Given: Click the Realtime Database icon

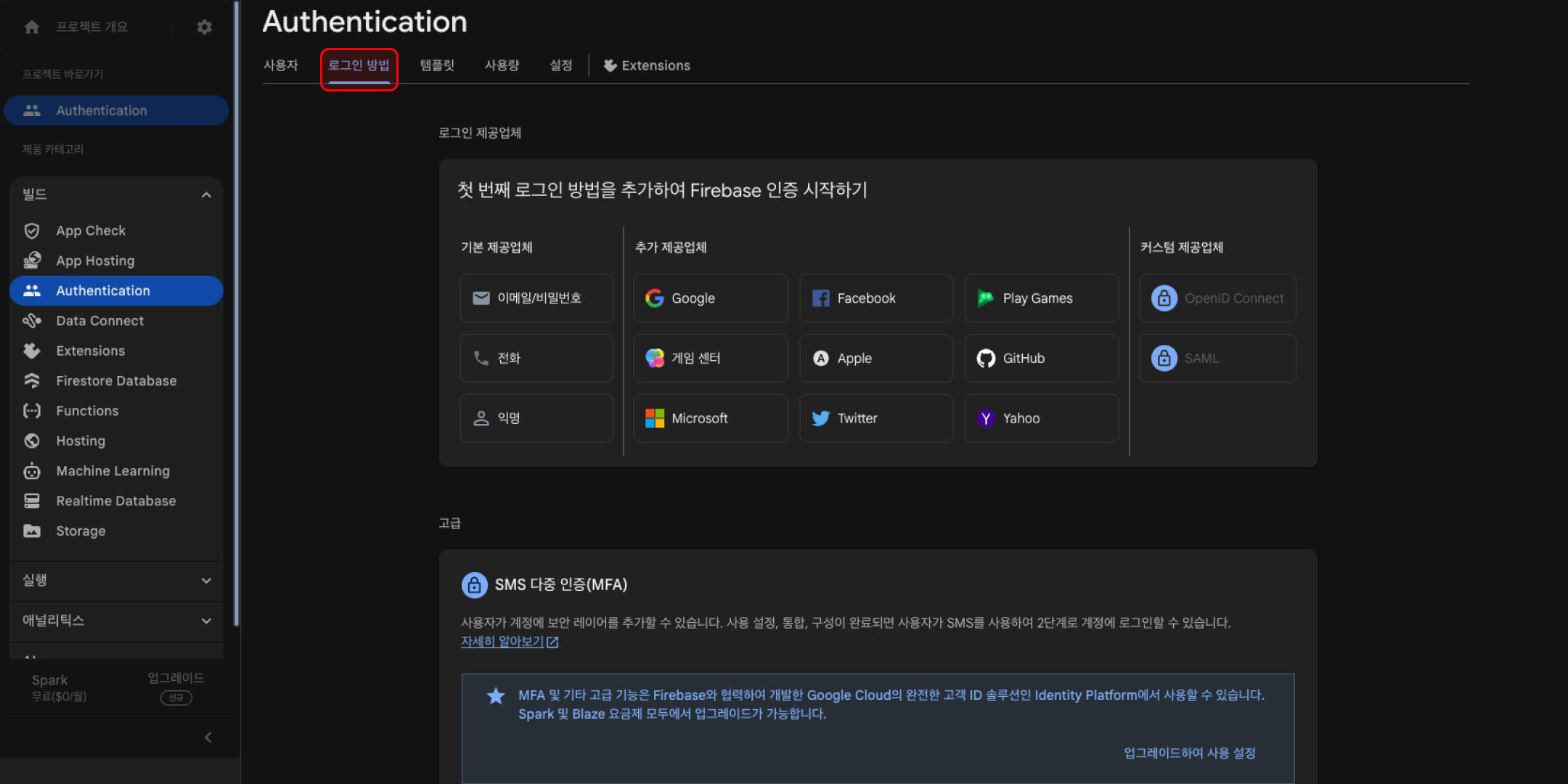Looking at the screenshot, I should tap(32, 501).
